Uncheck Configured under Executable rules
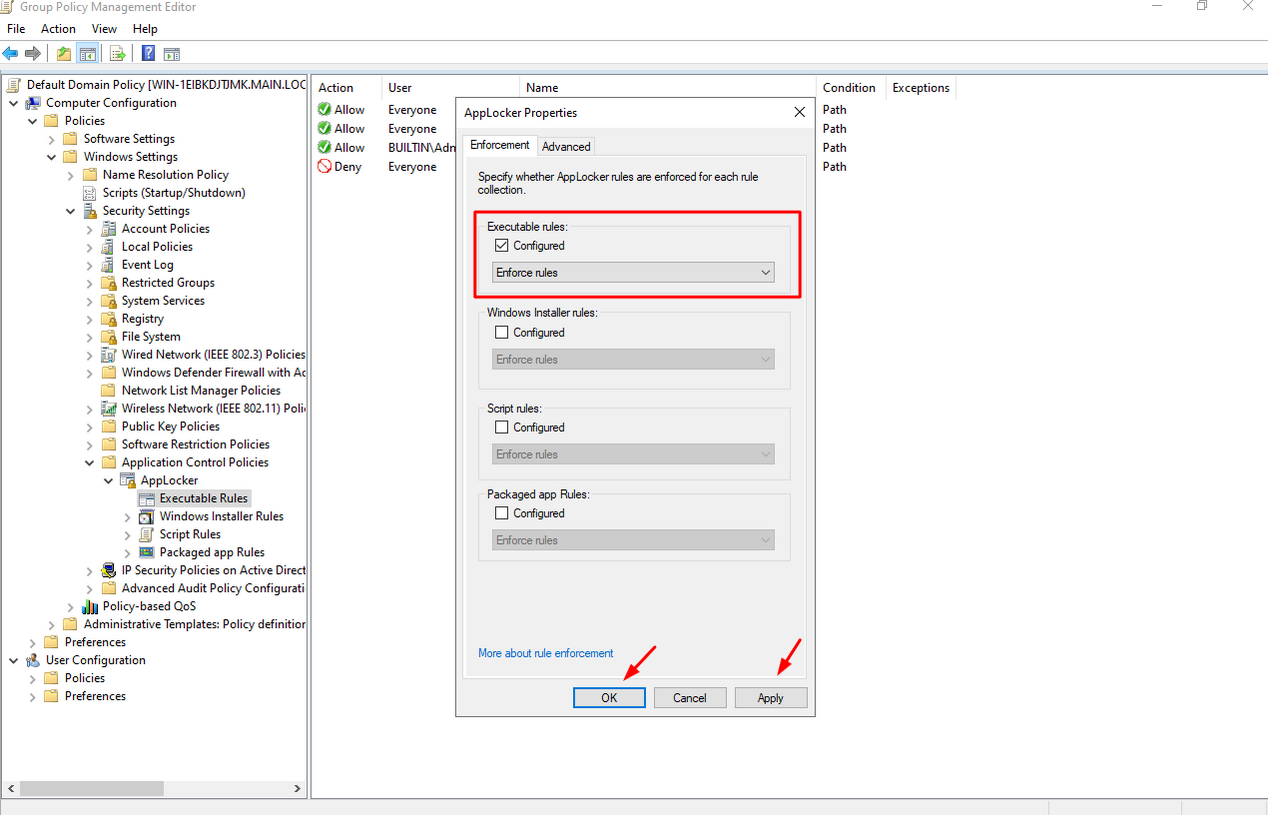This screenshot has width=1268, height=815. click(502, 246)
